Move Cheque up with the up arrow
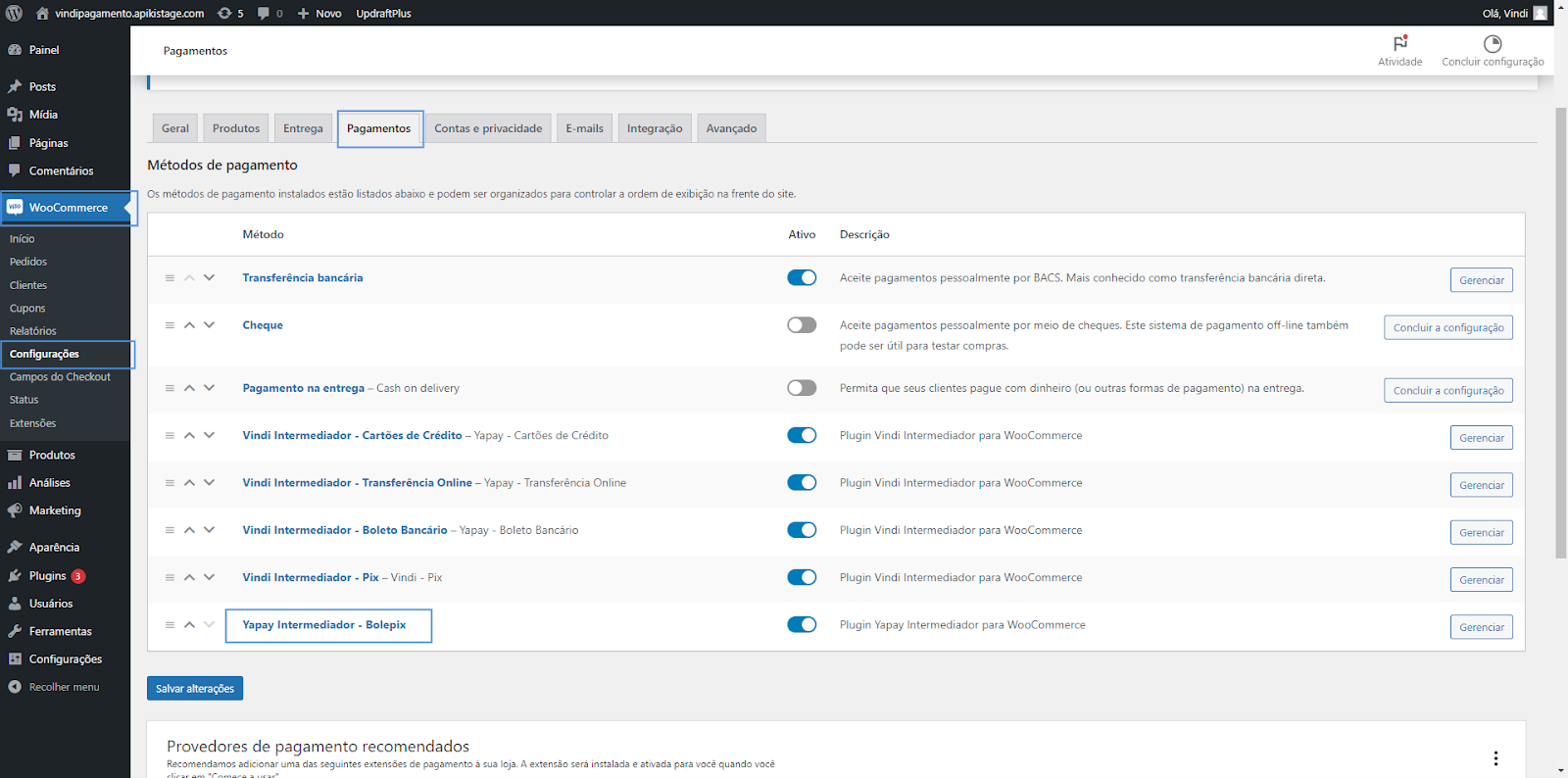 (189, 325)
